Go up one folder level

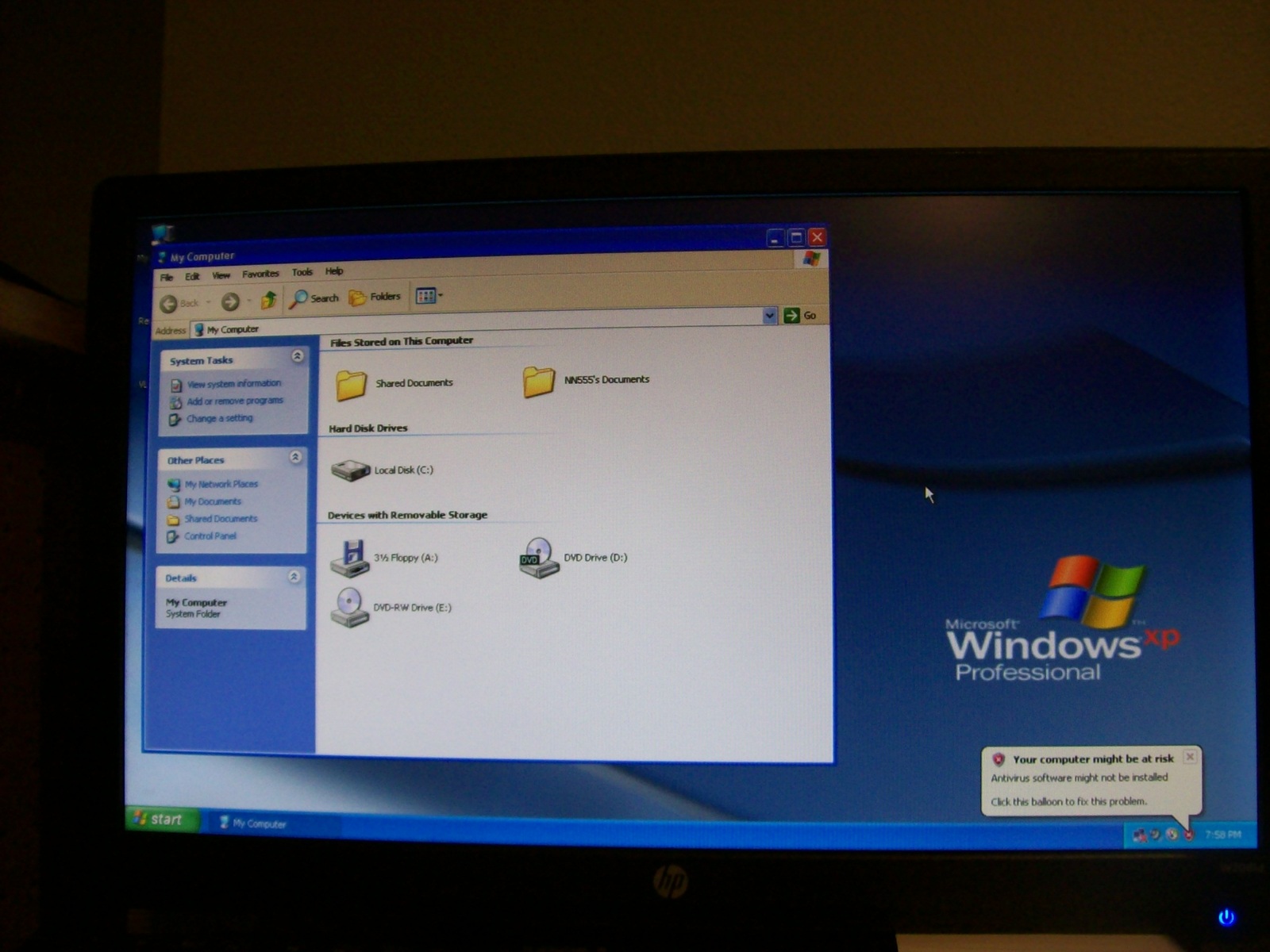269,300
